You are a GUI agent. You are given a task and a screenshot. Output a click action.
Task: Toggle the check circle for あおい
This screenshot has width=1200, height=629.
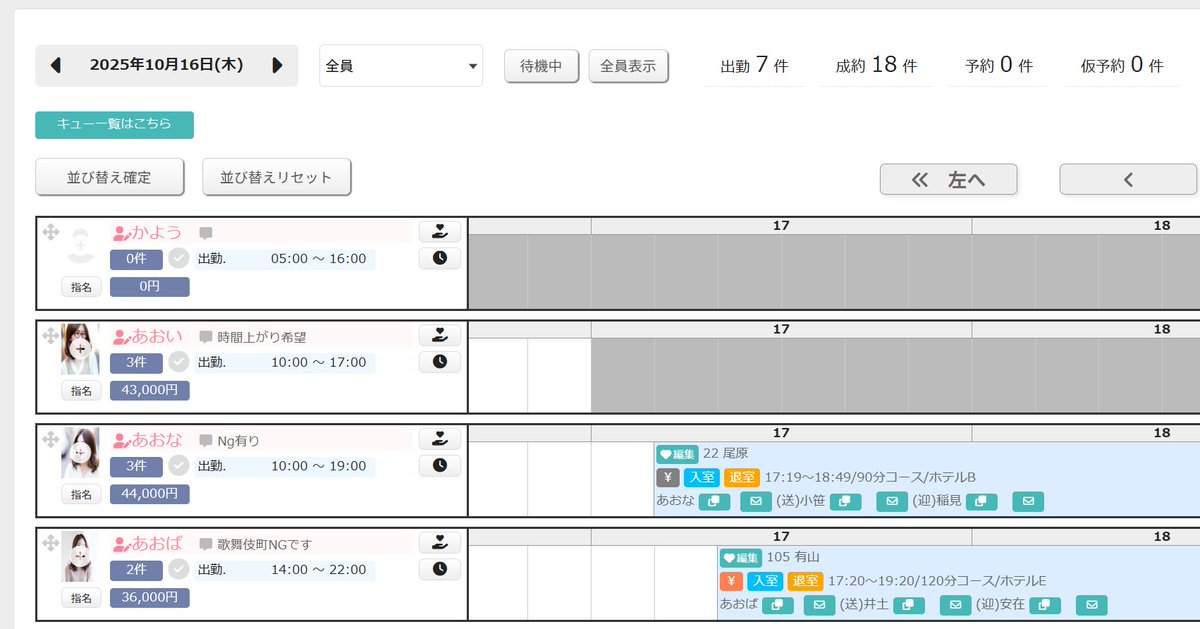click(x=179, y=363)
